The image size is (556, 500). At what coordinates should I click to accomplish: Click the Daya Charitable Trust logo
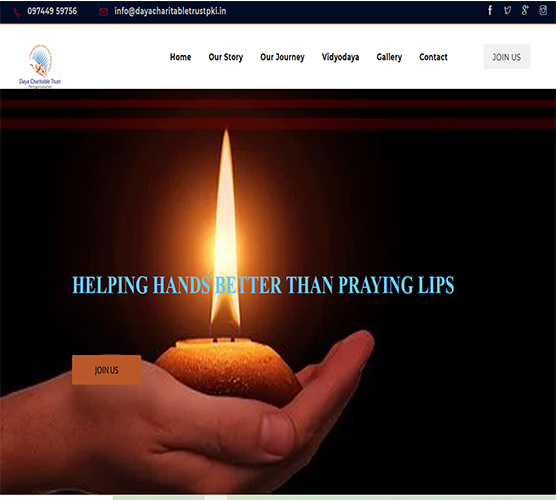(40, 66)
